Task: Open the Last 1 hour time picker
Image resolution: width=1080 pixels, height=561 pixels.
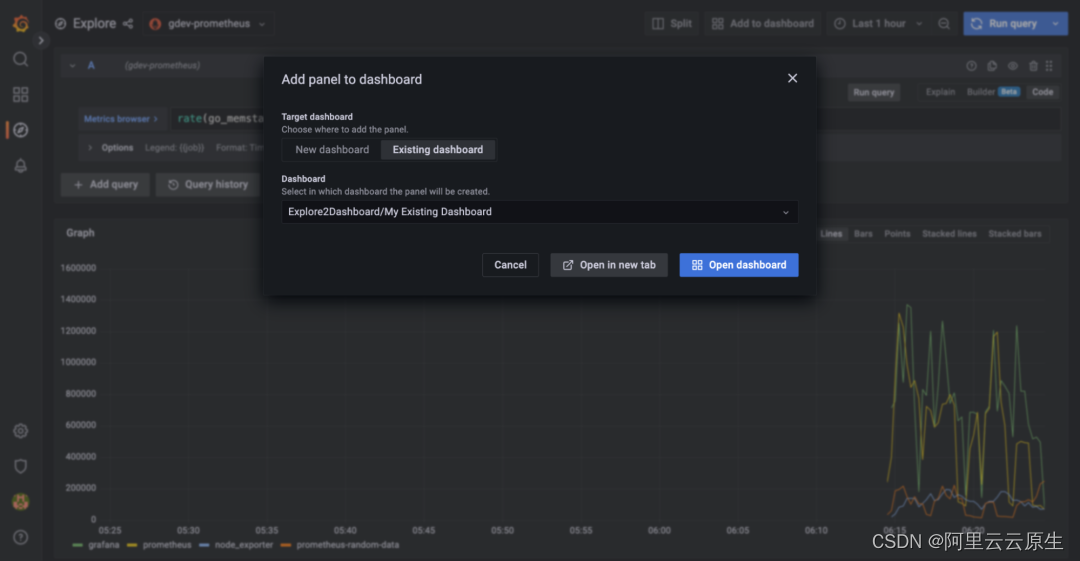Action: coord(878,23)
